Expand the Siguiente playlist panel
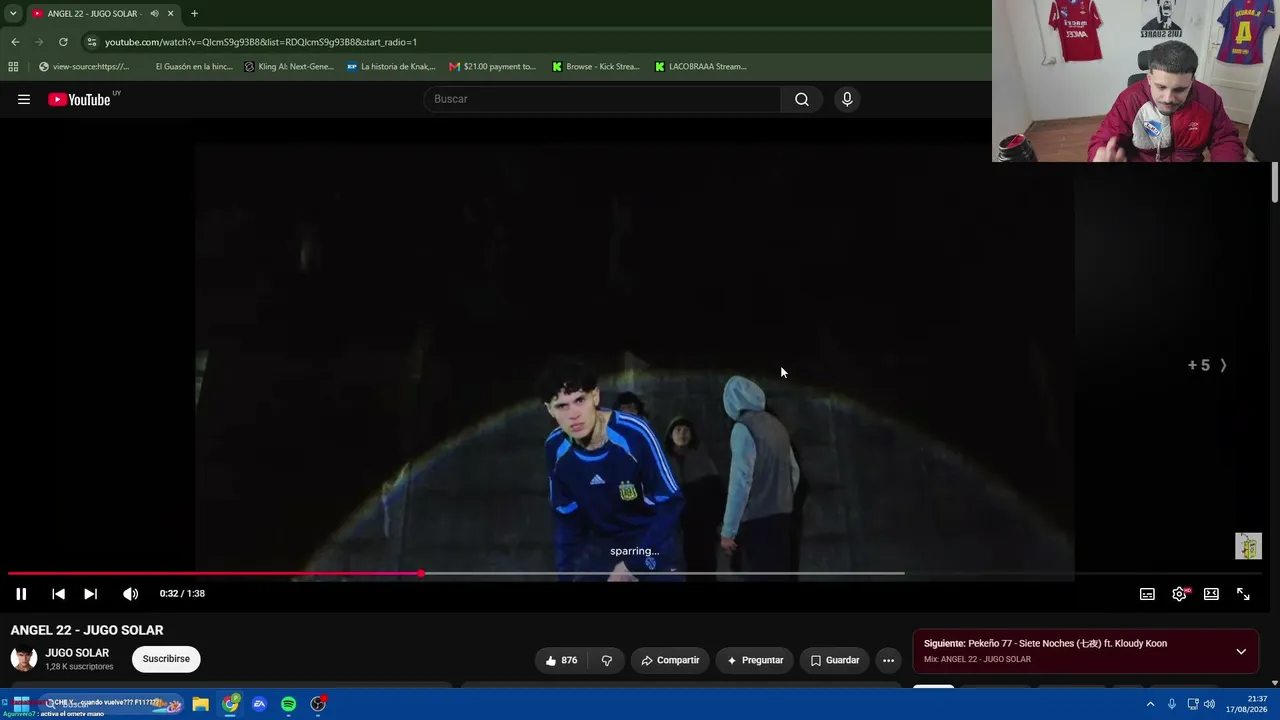The image size is (1280, 720). (1241, 652)
